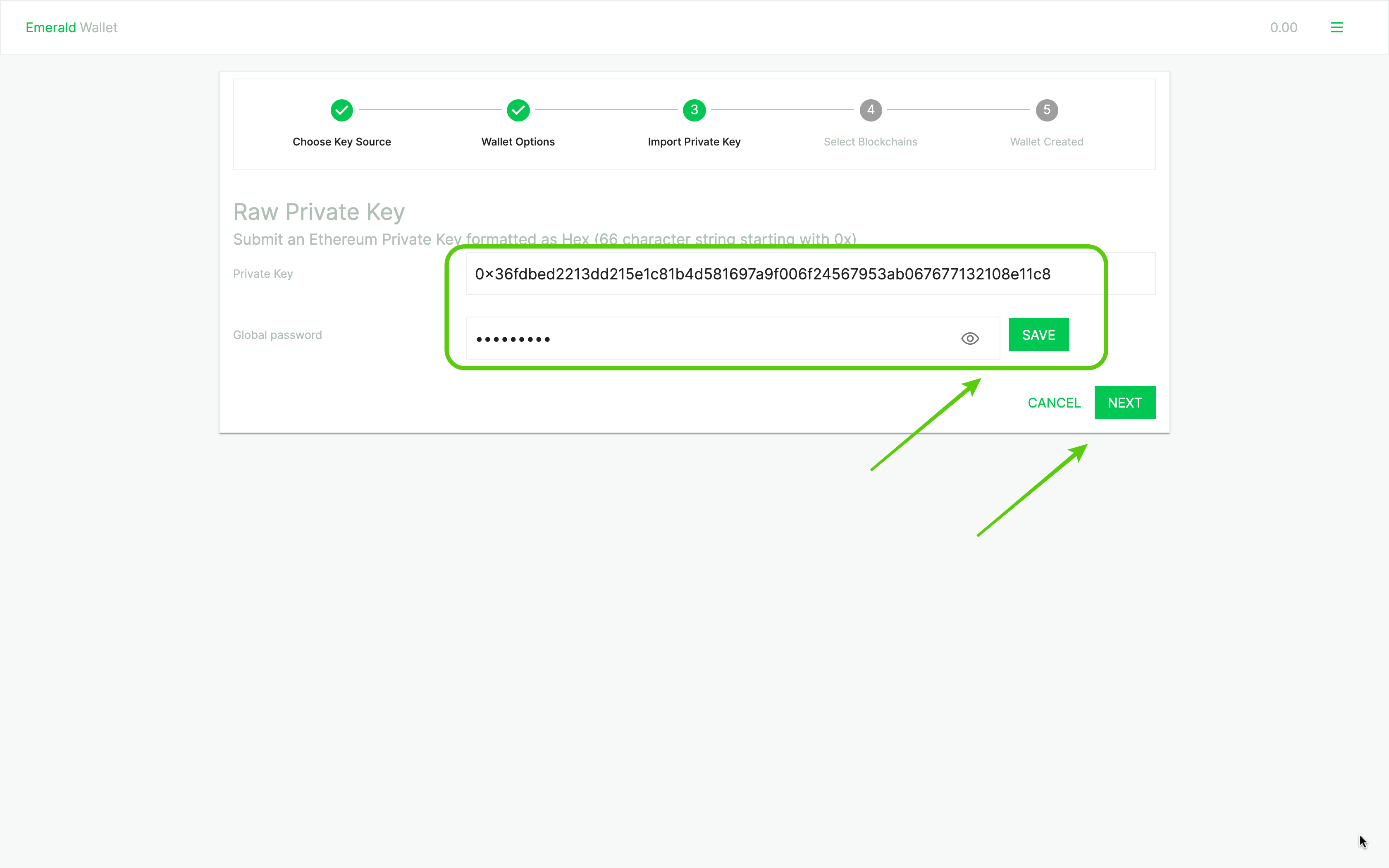
Task: Click the SAVE button
Action: 1038,335
